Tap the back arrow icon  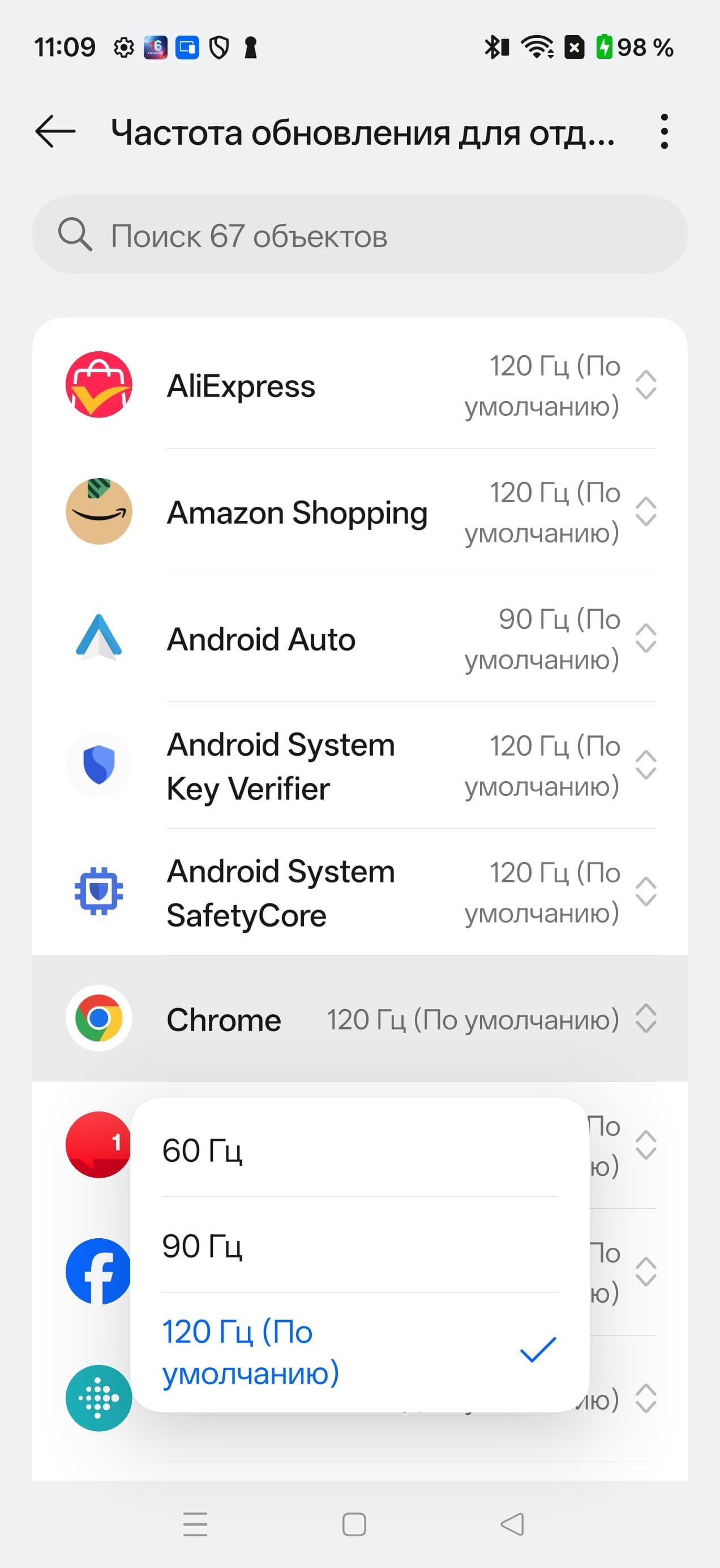point(55,131)
